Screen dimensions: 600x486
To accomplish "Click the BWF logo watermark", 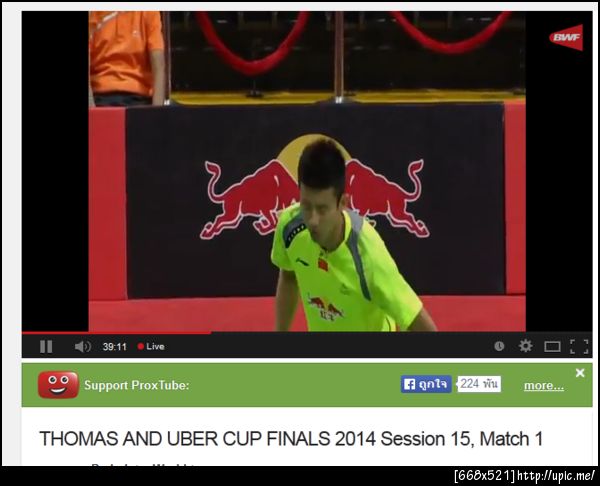I will tap(566, 38).
